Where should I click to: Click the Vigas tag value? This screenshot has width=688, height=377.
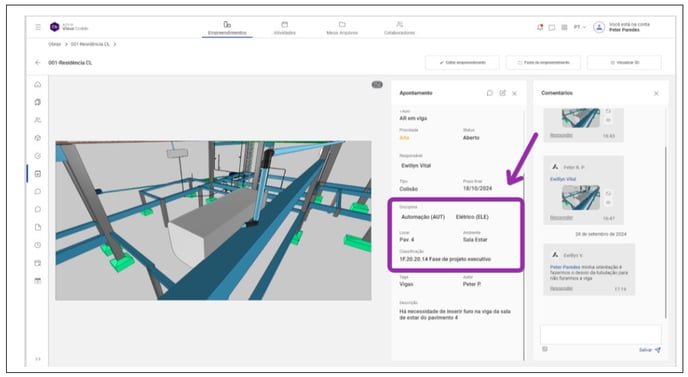406,284
